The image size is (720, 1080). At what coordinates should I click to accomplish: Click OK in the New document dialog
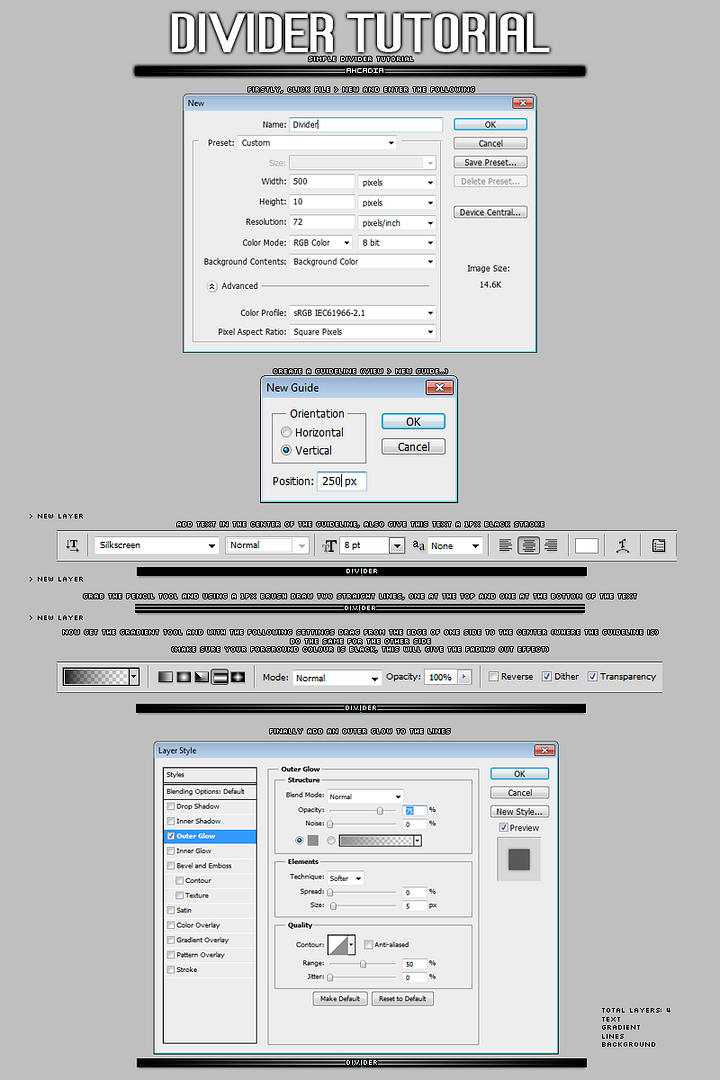point(490,125)
